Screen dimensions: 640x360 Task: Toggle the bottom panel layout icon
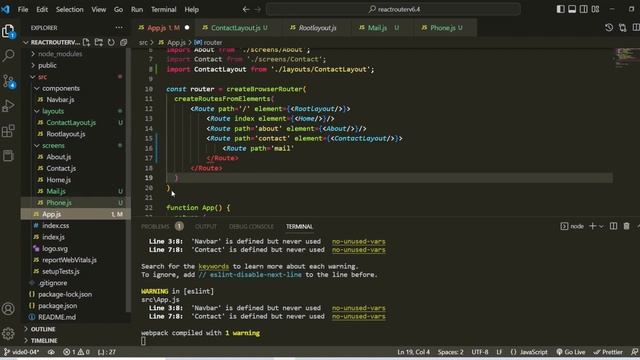pos(572,9)
